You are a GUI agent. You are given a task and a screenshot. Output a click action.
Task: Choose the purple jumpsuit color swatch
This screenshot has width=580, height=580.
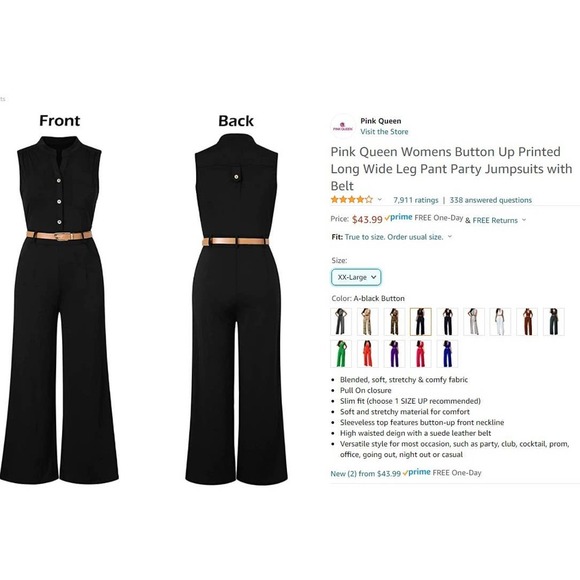pos(394,354)
